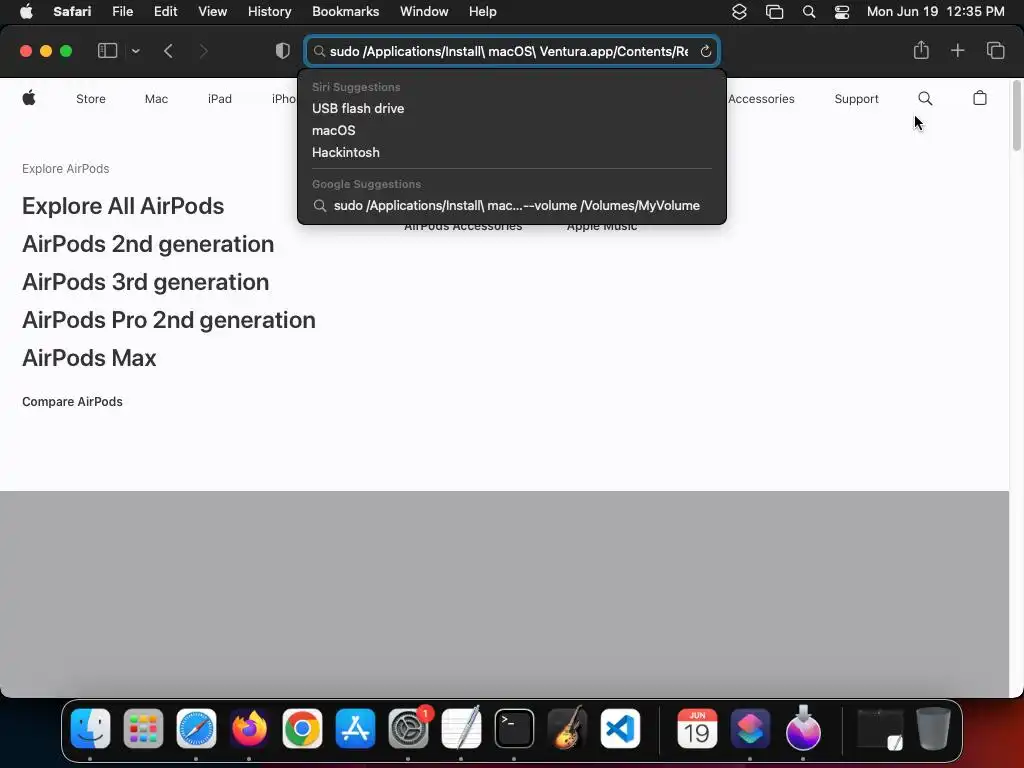
Task: Add a new tab with plus button
Action: click(x=957, y=50)
